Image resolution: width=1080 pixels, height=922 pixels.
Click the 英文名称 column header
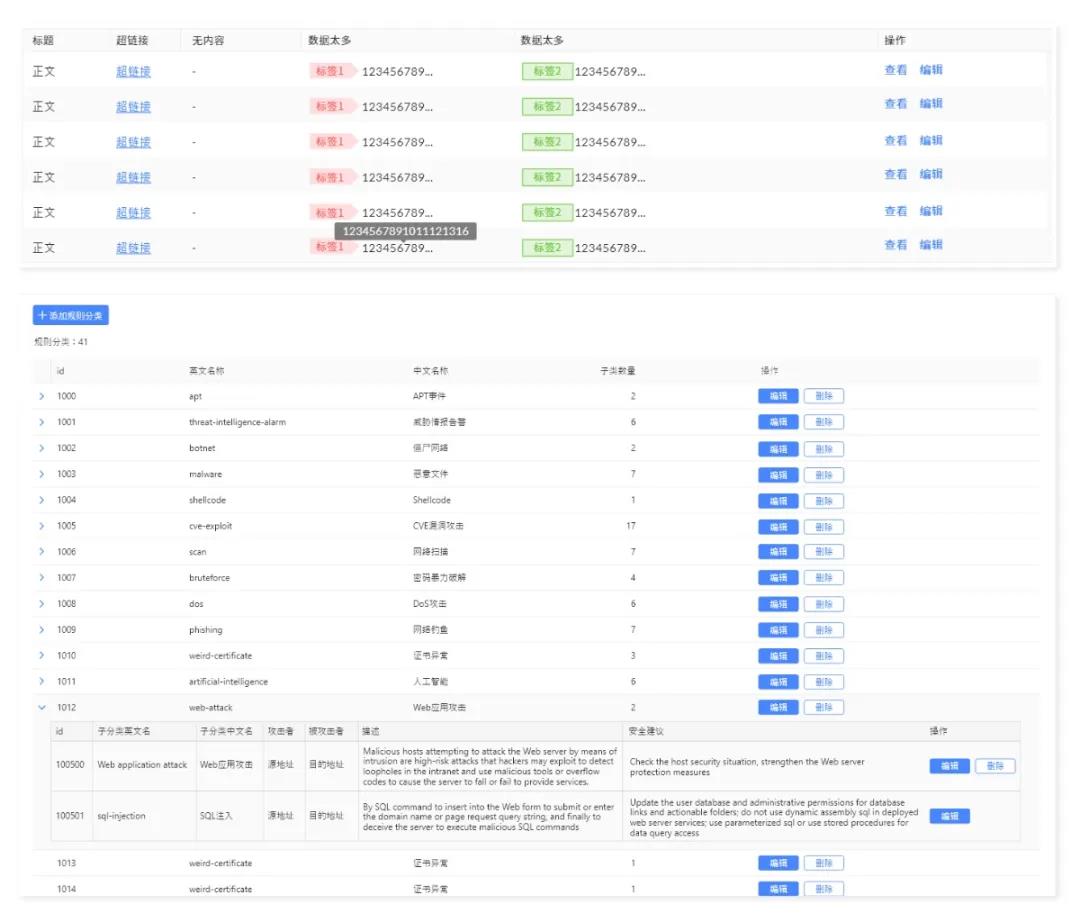point(207,371)
